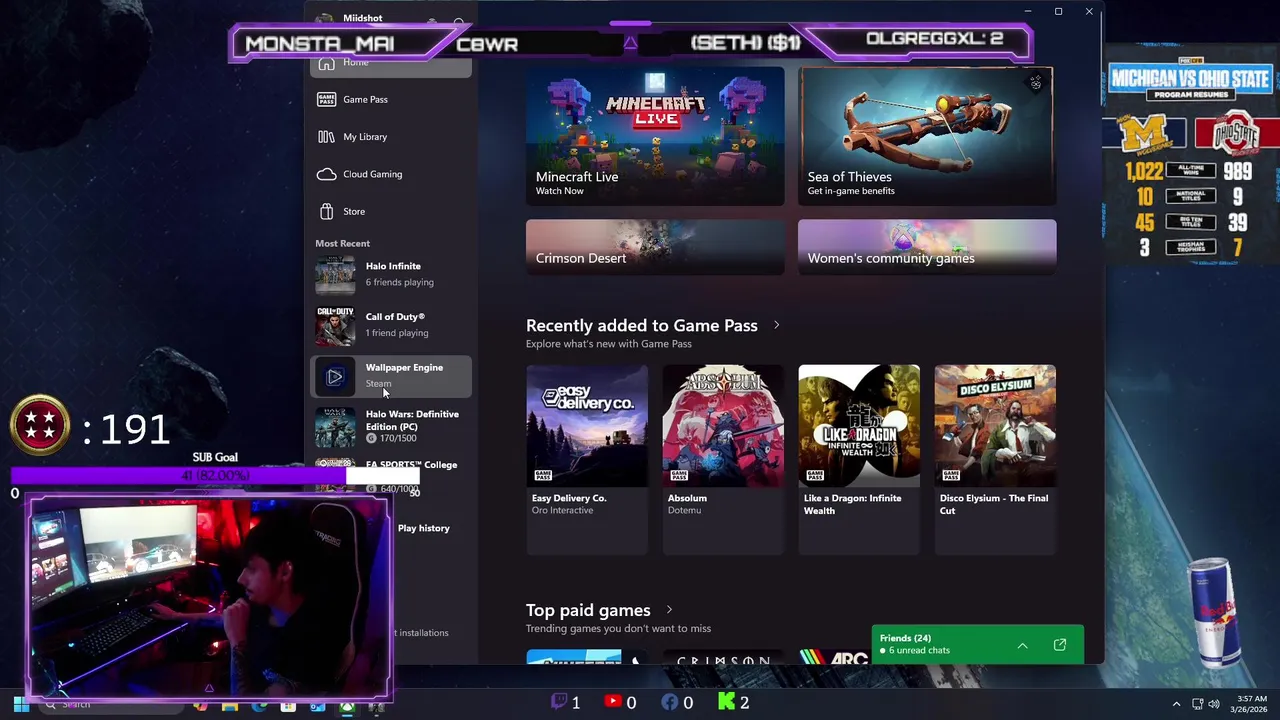Pop out the Friends panel into new window
The image size is (1280, 720).
pyautogui.click(x=1060, y=645)
